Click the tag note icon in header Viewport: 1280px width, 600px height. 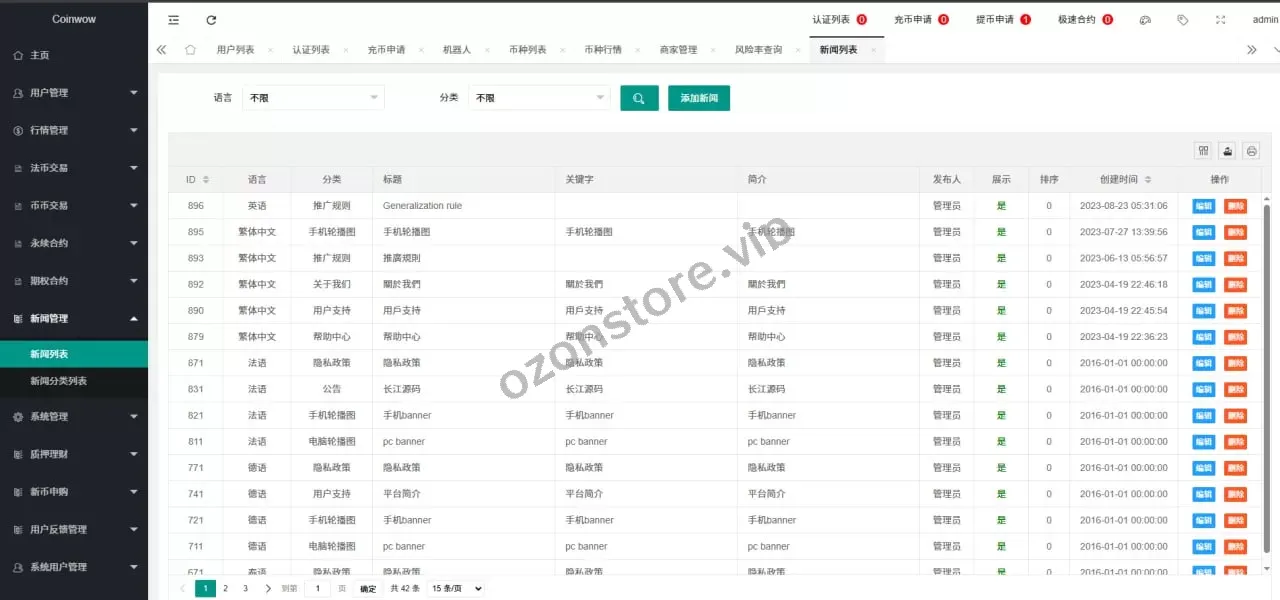1183,20
